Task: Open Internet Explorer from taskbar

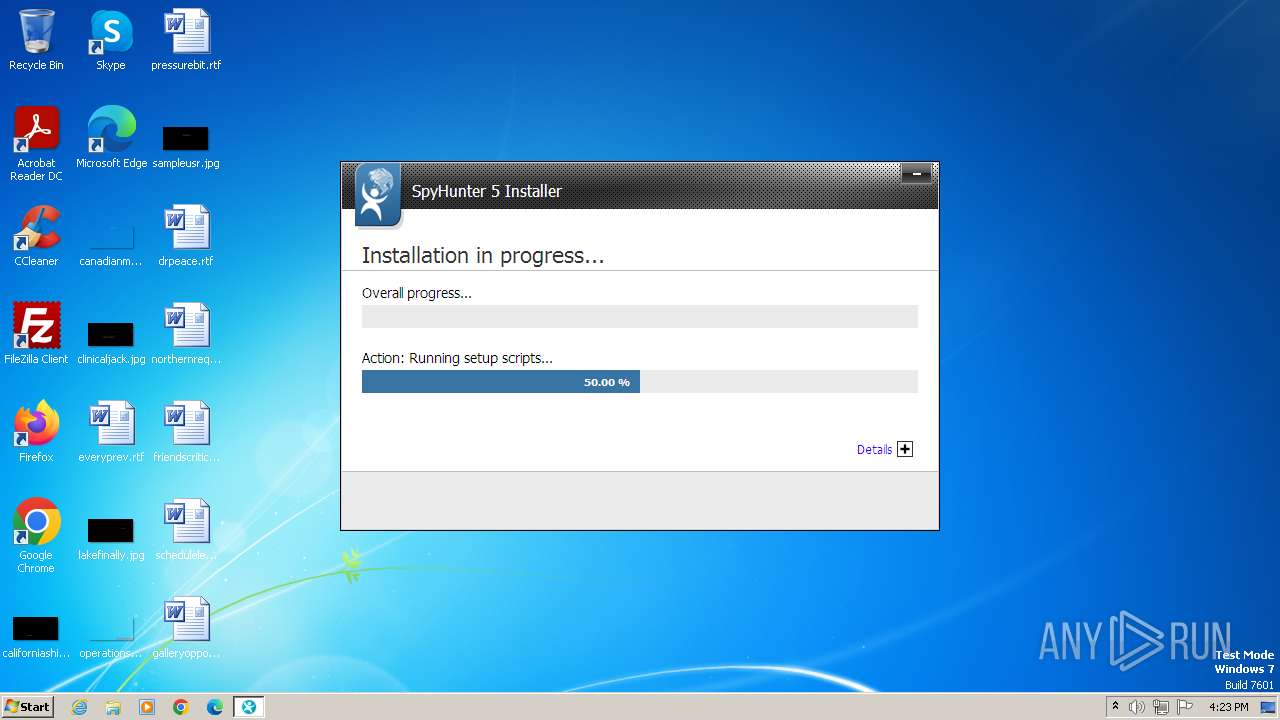Action: click(80, 707)
